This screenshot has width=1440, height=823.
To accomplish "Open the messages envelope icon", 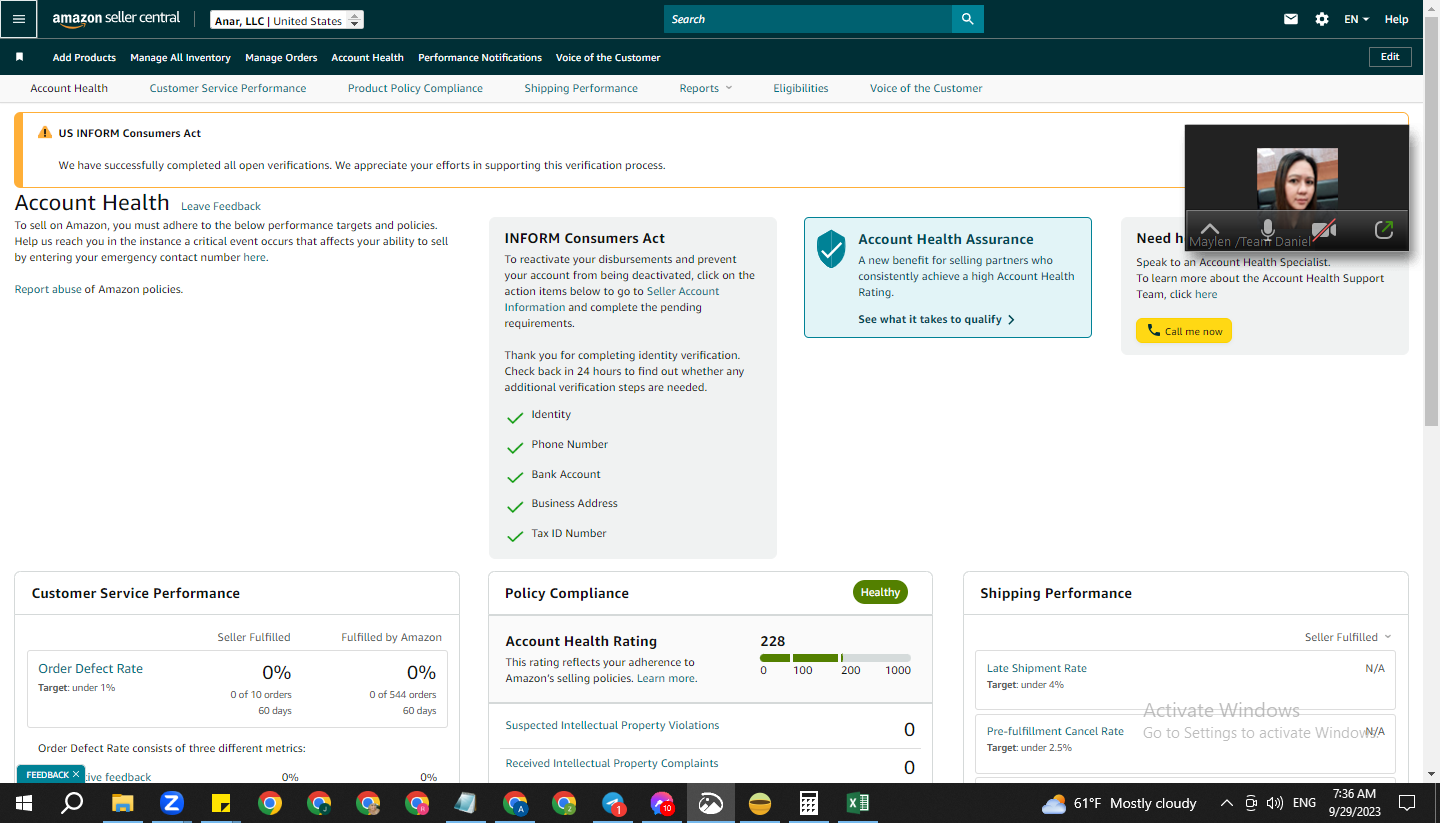I will (1291, 19).
